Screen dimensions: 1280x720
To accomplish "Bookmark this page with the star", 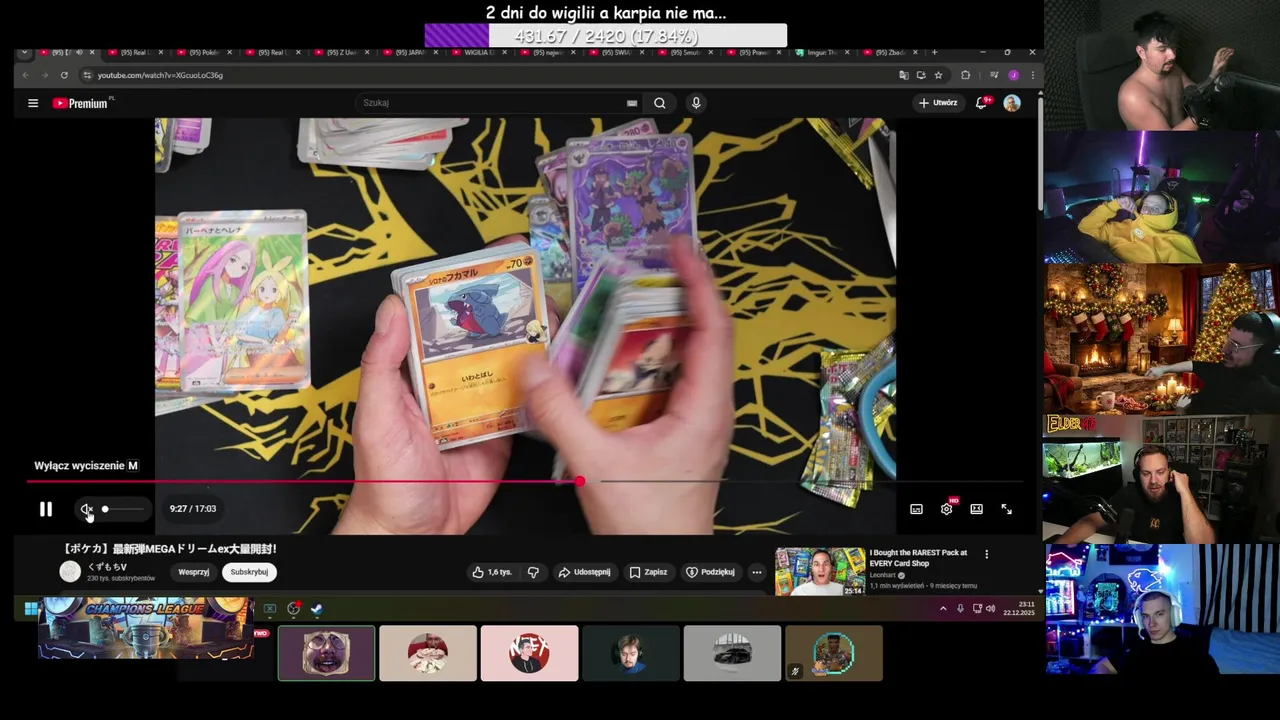I will click(x=938, y=75).
